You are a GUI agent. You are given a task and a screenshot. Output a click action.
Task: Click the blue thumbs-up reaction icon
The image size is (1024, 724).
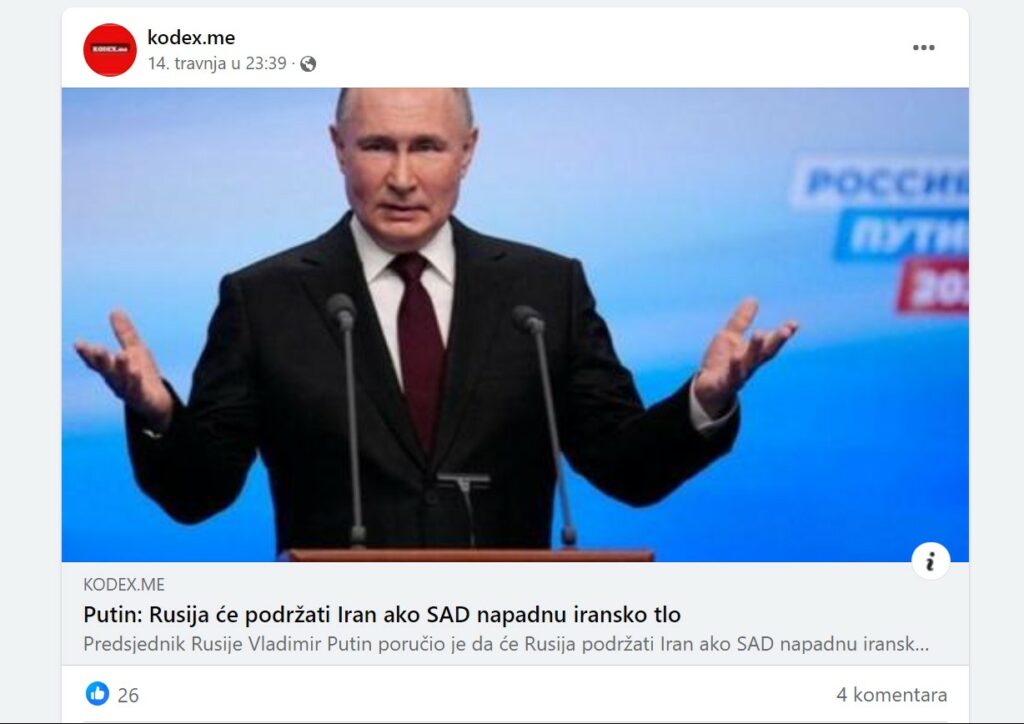point(97,693)
